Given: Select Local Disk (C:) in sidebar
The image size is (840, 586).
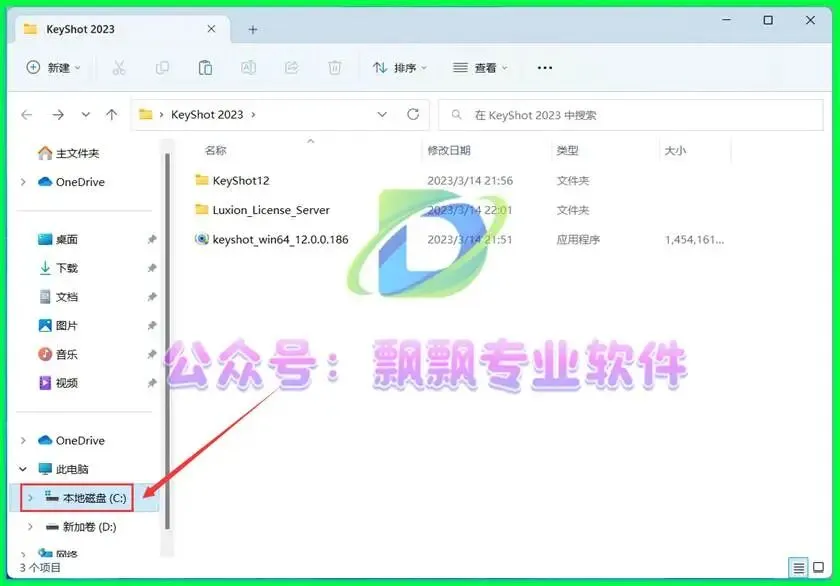Looking at the screenshot, I should tap(86, 498).
